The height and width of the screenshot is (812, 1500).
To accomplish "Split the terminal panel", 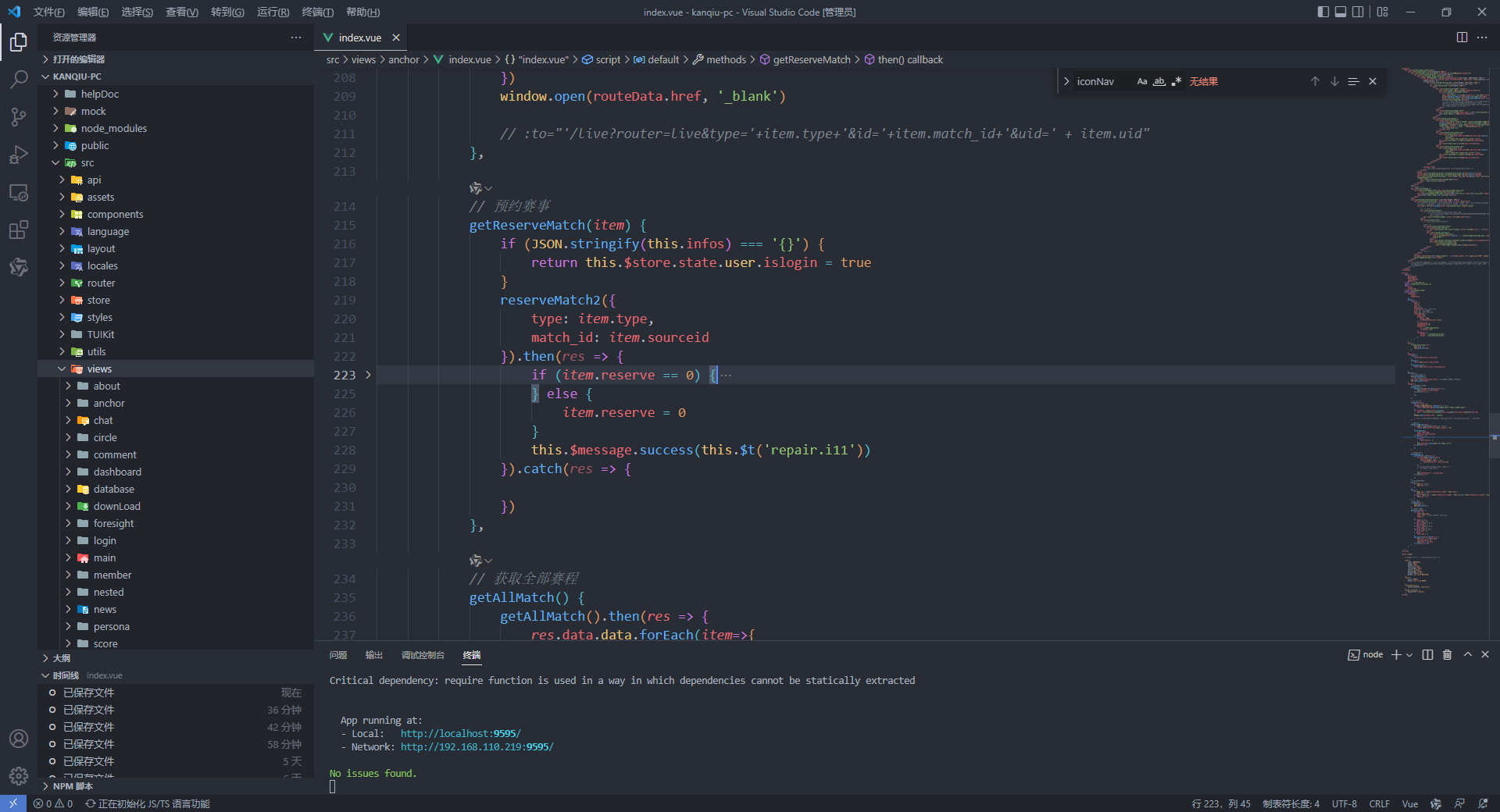I will point(1427,655).
